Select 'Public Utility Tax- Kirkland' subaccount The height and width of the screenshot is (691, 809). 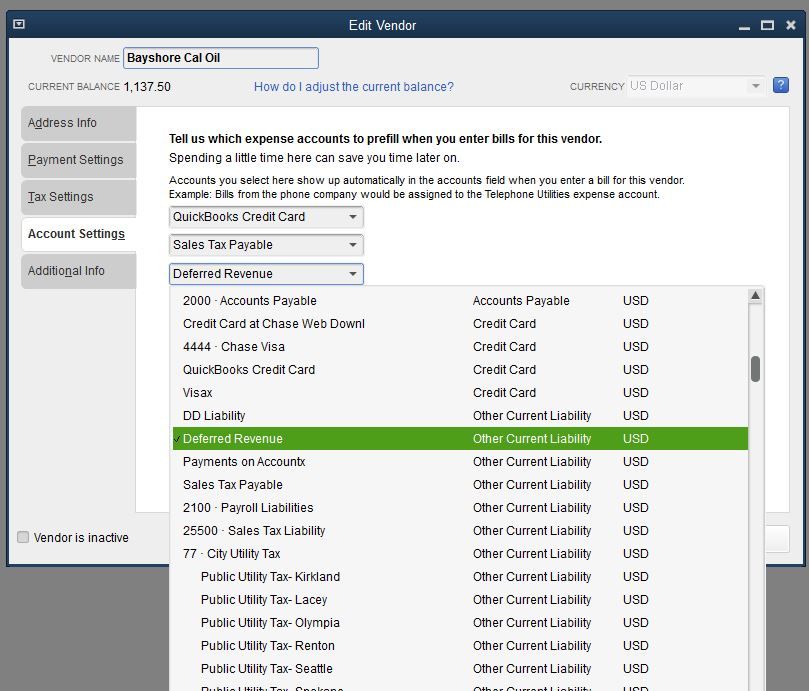(x=460, y=576)
